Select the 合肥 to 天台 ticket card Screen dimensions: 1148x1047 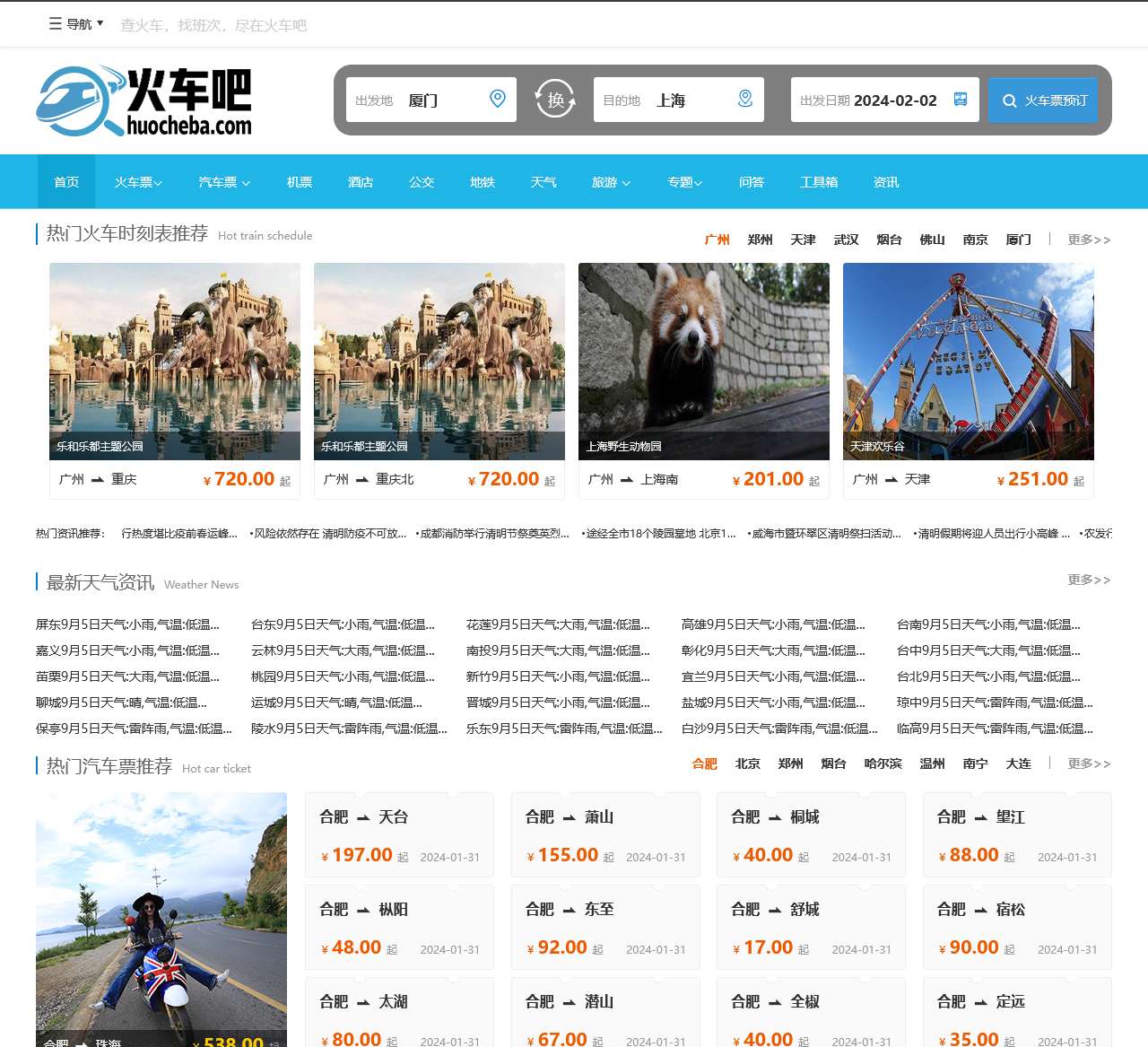399,834
